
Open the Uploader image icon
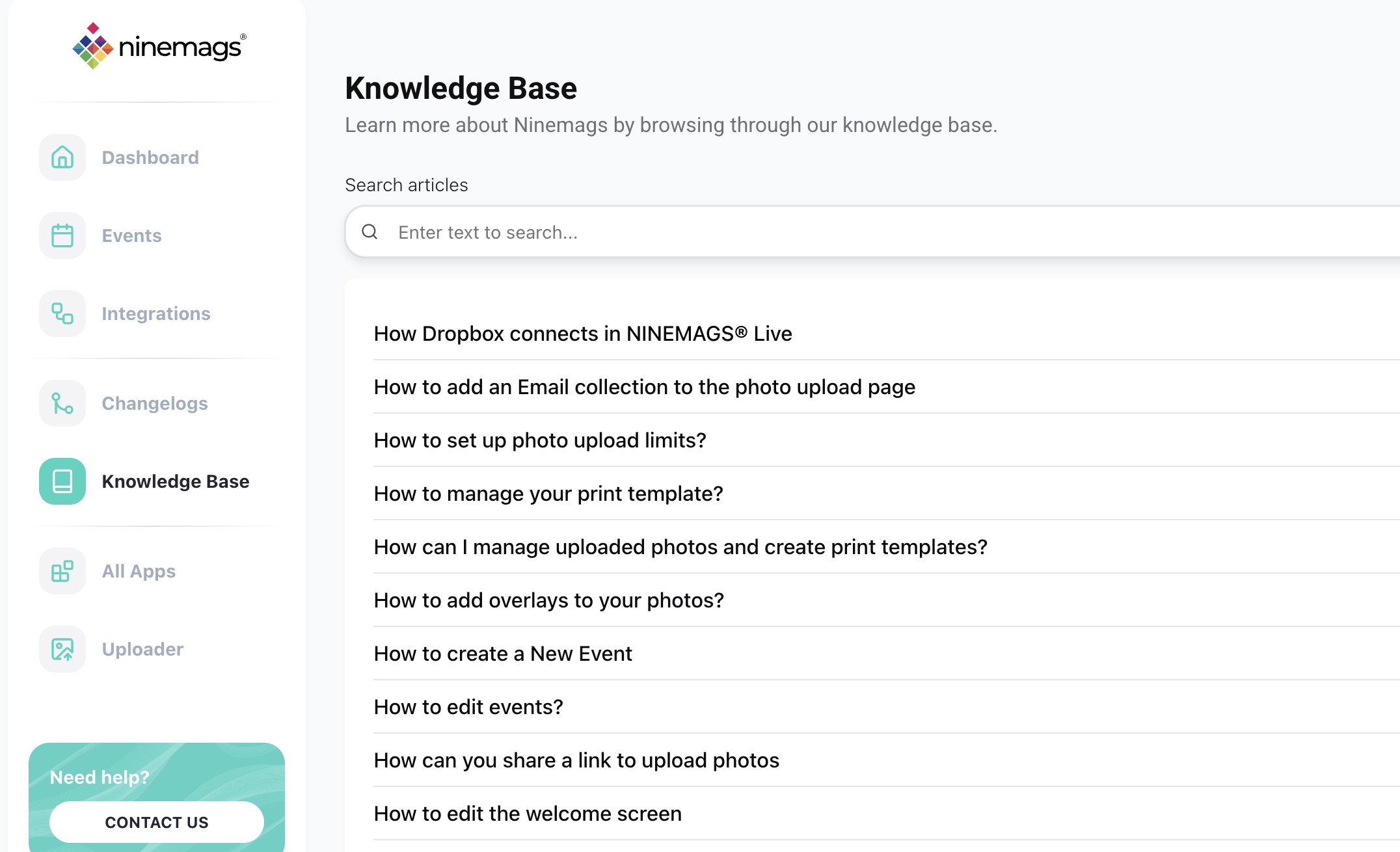[62, 649]
